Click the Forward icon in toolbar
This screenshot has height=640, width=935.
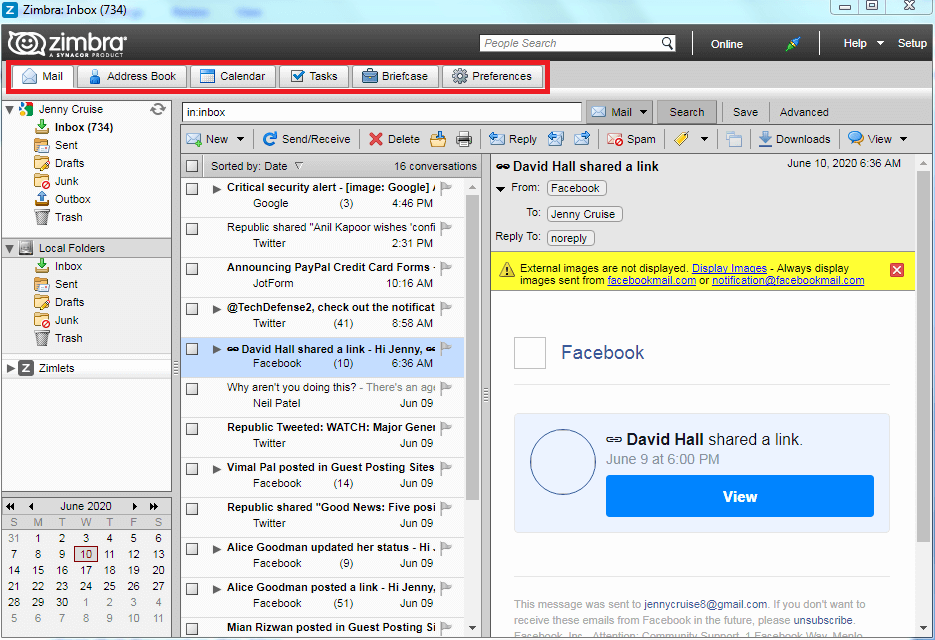[x=582, y=139]
